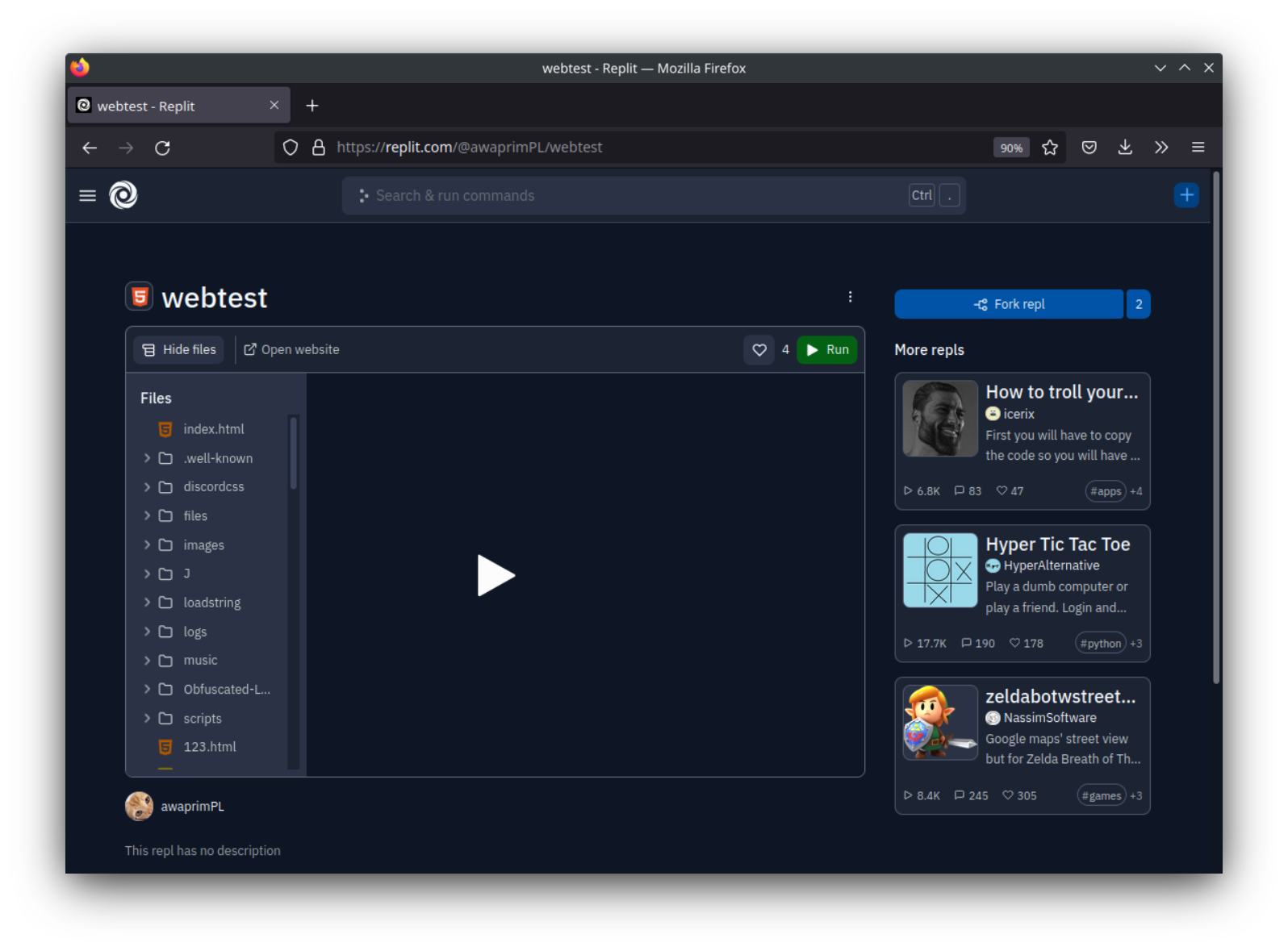Click the #python tag
This screenshot has width=1288, height=951.
[1101, 644]
